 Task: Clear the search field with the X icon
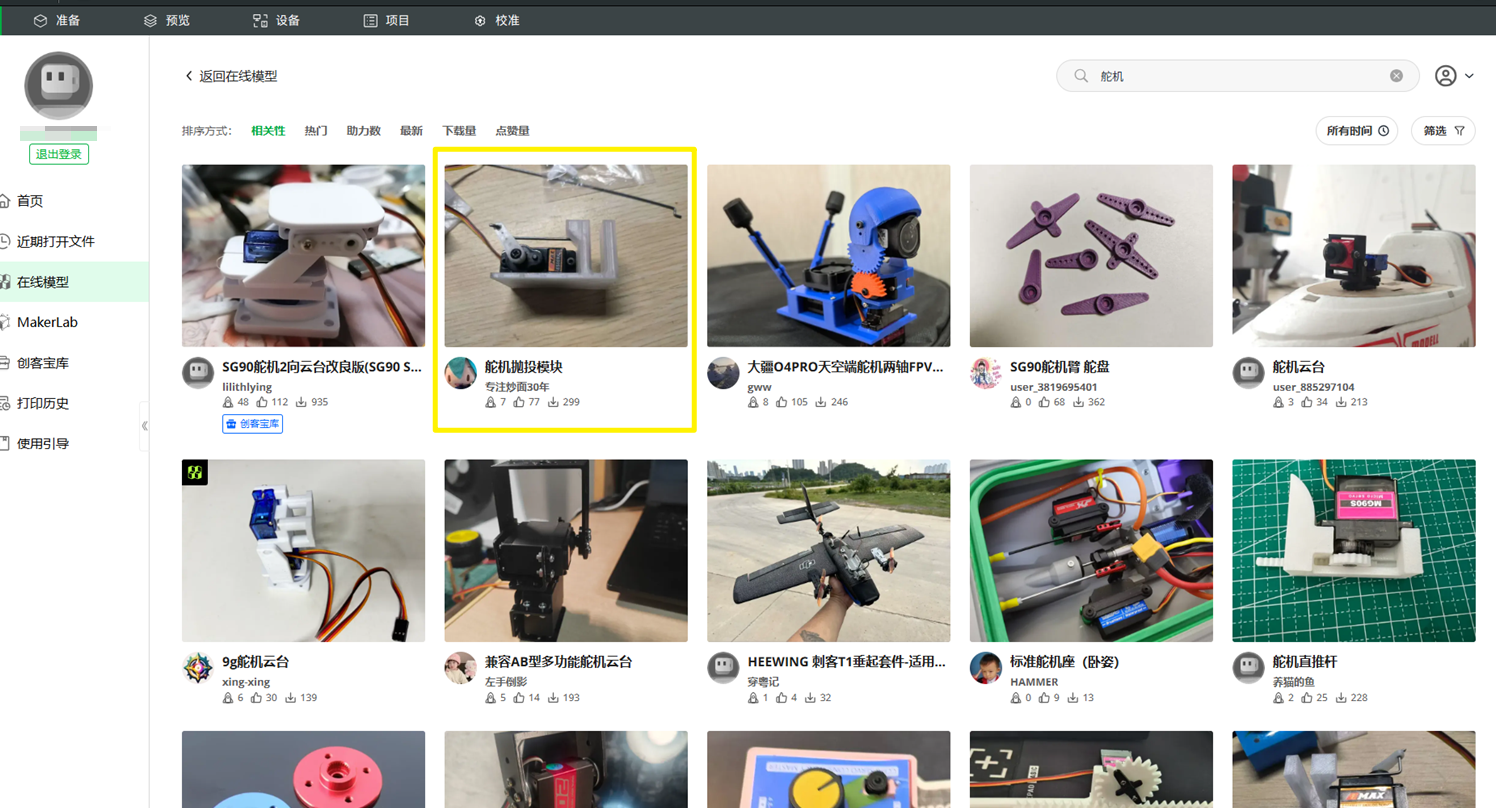(1396, 76)
